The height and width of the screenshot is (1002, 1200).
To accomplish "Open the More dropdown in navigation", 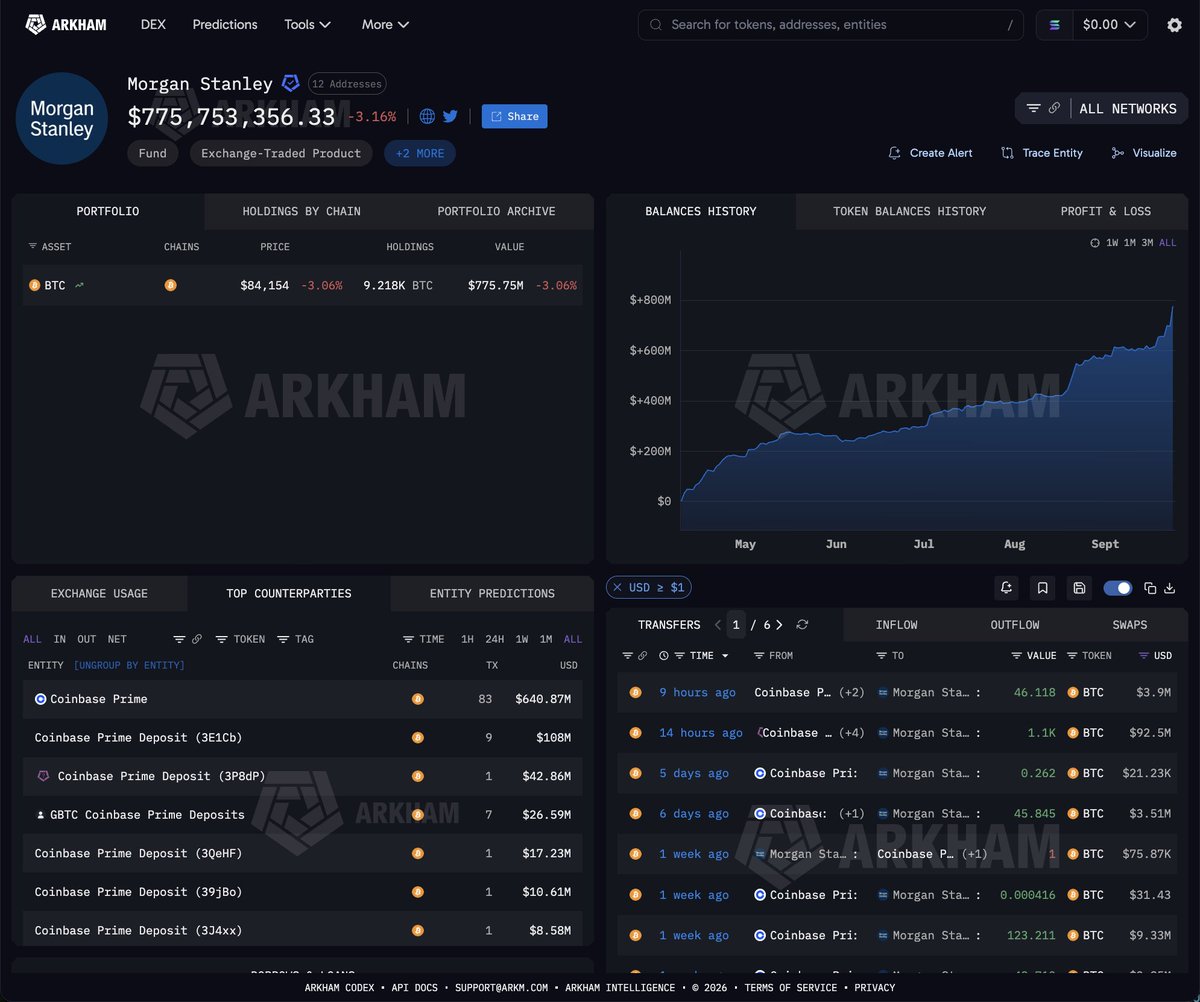I will pyautogui.click(x=386, y=24).
